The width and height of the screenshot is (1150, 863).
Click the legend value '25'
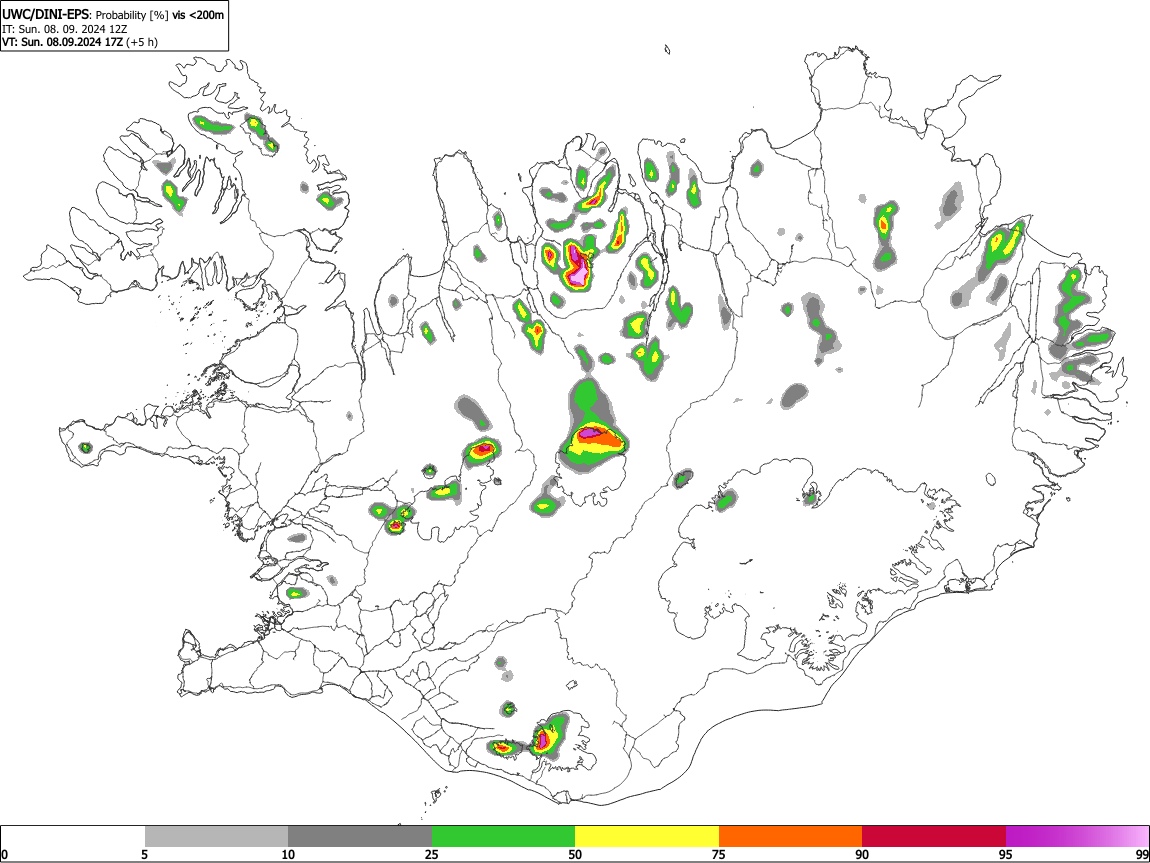coord(432,854)
